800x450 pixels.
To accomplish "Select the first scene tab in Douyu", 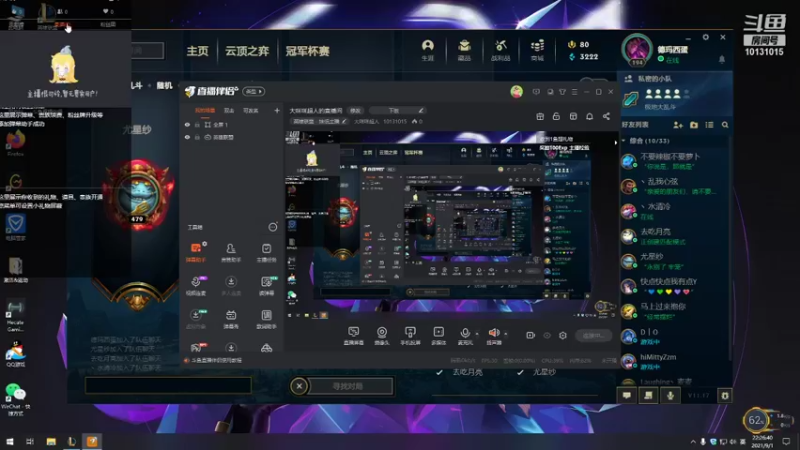I will 205,110.
